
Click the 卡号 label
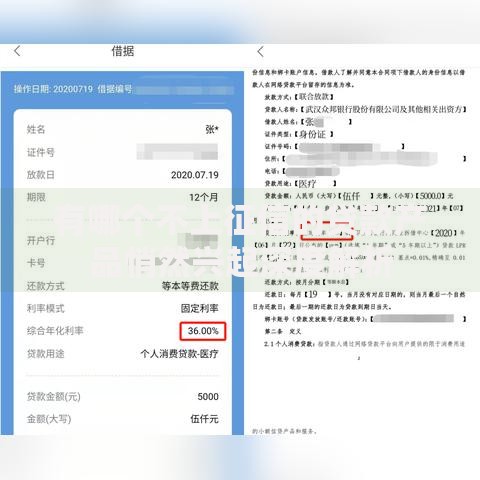(36, 263)
